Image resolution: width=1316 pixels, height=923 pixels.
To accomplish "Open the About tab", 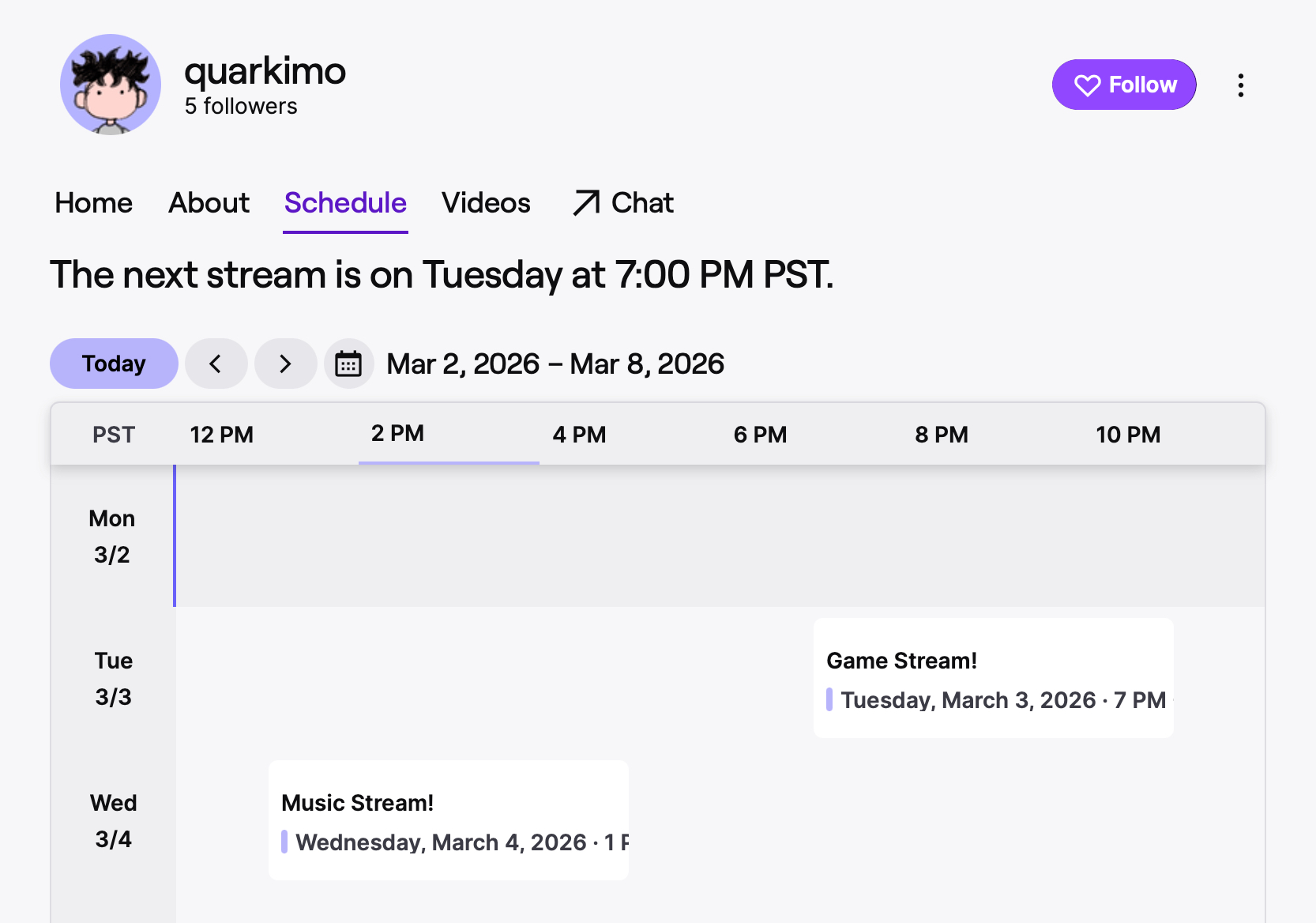I will pyautogui.click(x=209, y=203).
